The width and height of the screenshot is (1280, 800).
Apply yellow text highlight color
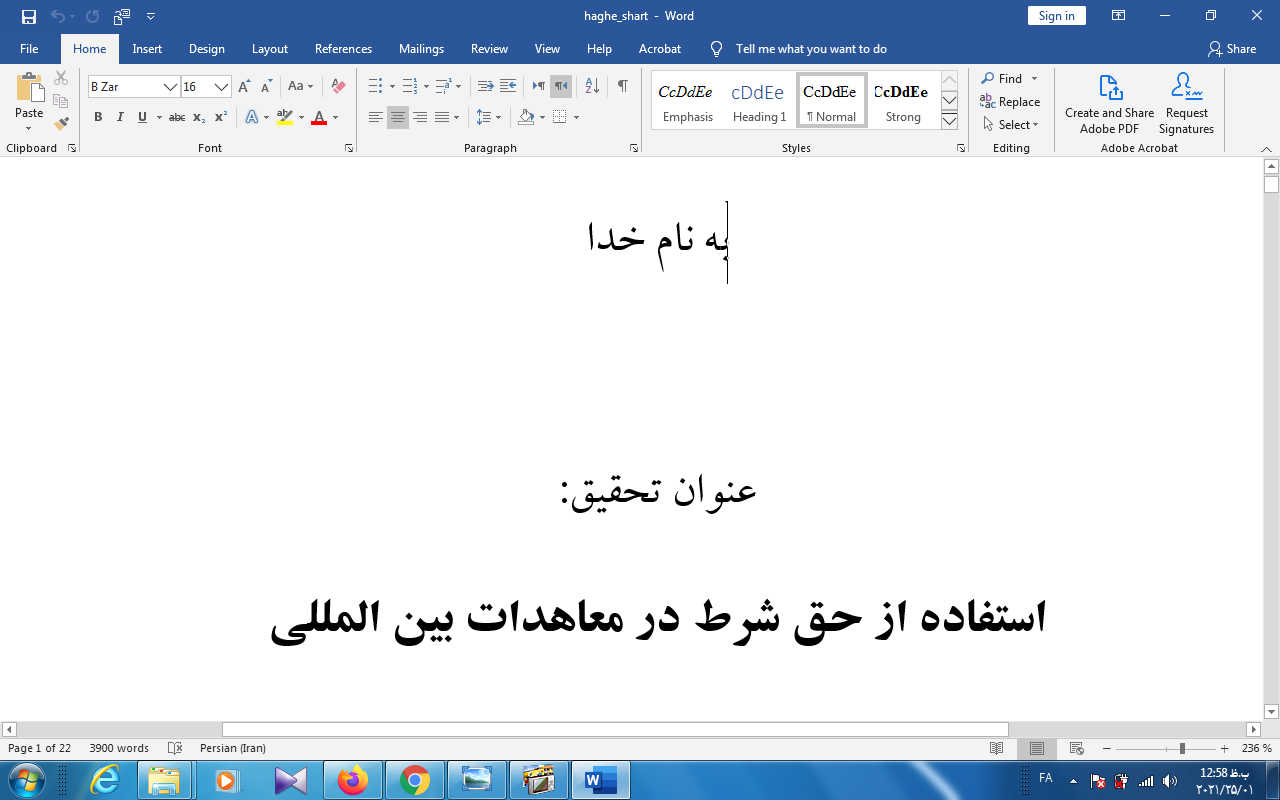(x=284, y=118)
